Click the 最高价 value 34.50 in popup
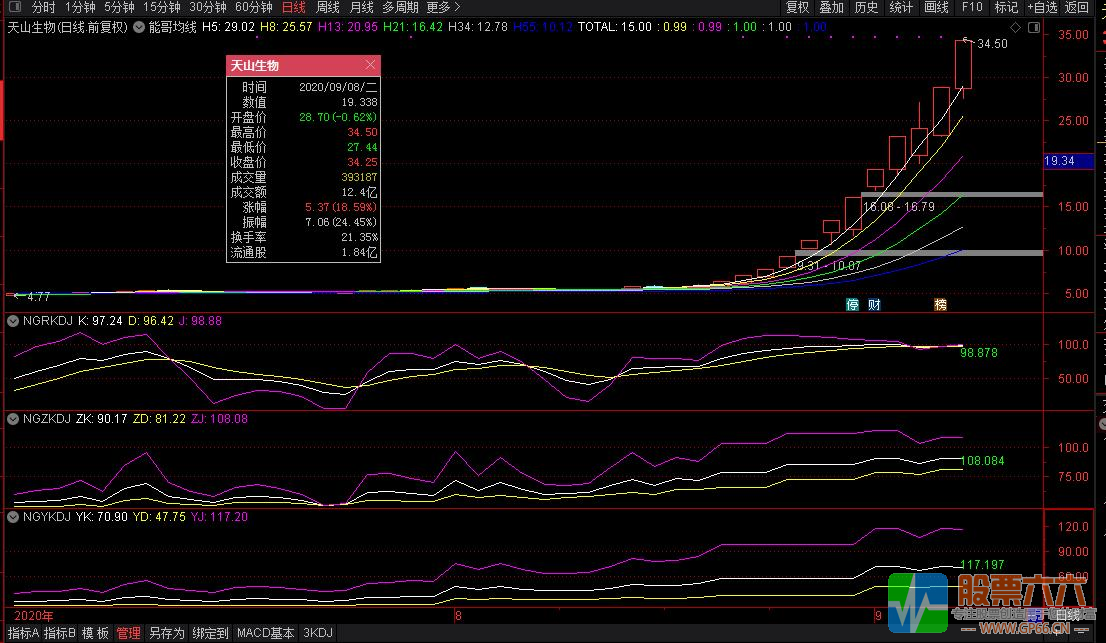Screen dimensions: 1106x643 pos(362,132)
